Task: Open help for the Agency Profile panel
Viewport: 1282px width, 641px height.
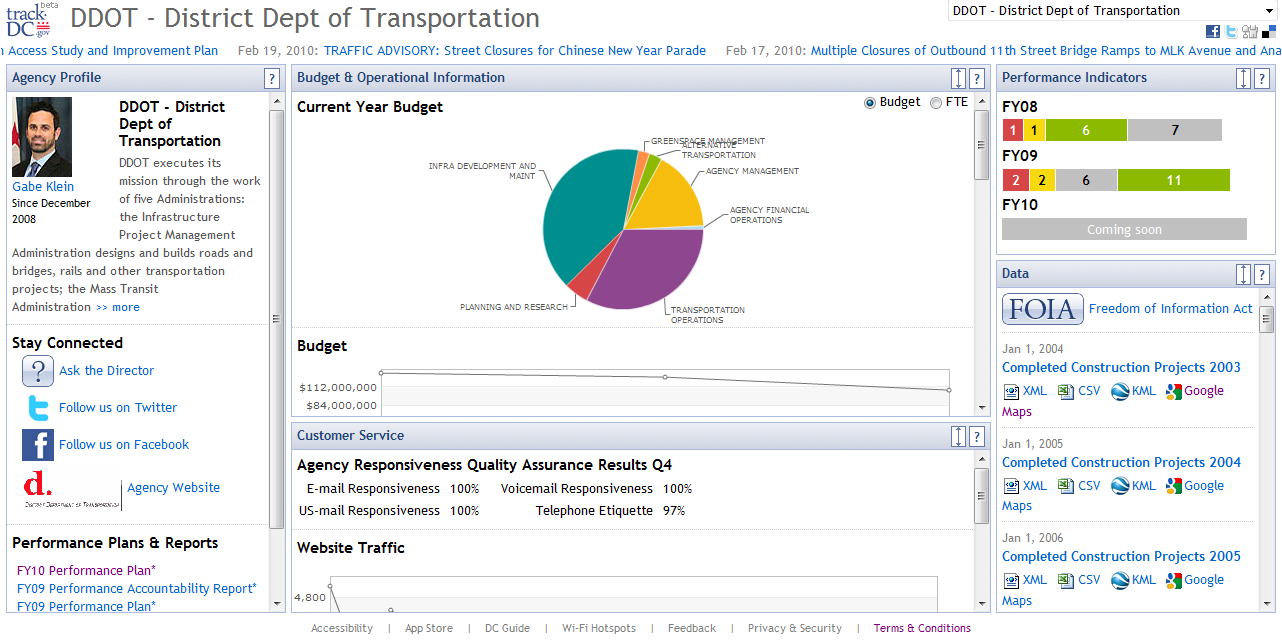Action: coord(272,78)
